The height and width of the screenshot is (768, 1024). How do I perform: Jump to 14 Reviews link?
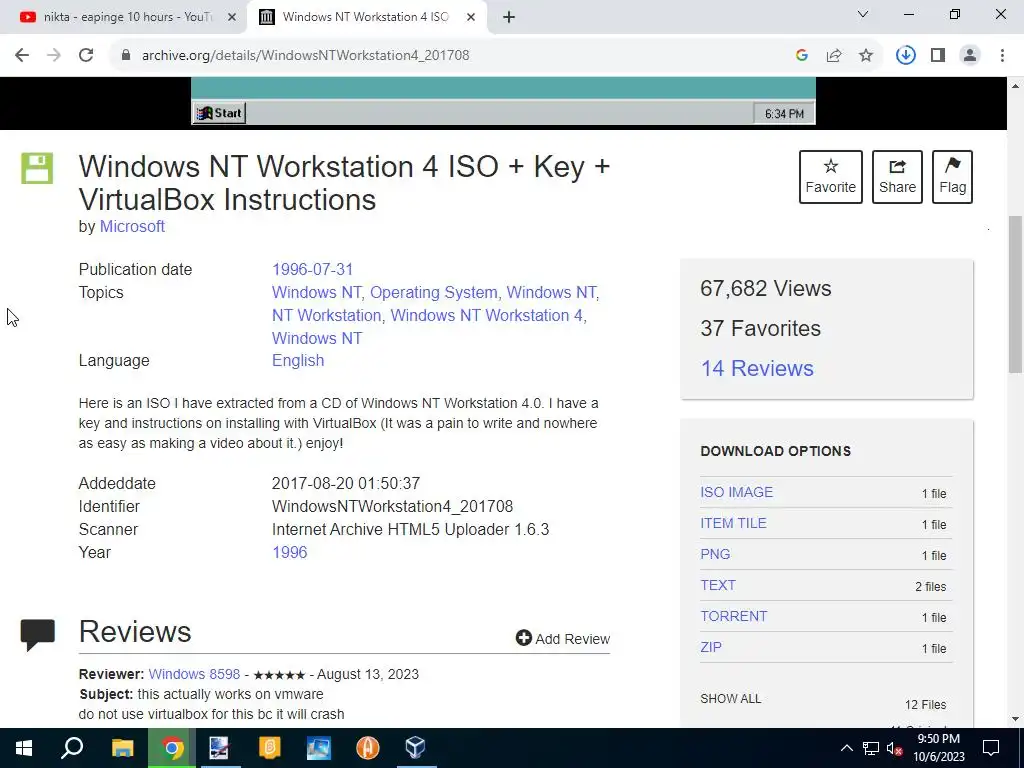pos(757,368)
